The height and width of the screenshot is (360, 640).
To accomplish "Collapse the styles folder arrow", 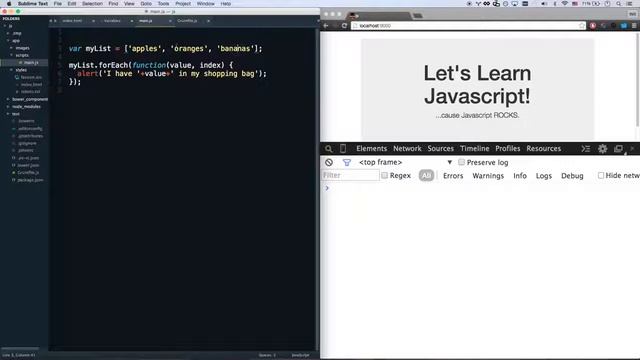I will 11,70.
